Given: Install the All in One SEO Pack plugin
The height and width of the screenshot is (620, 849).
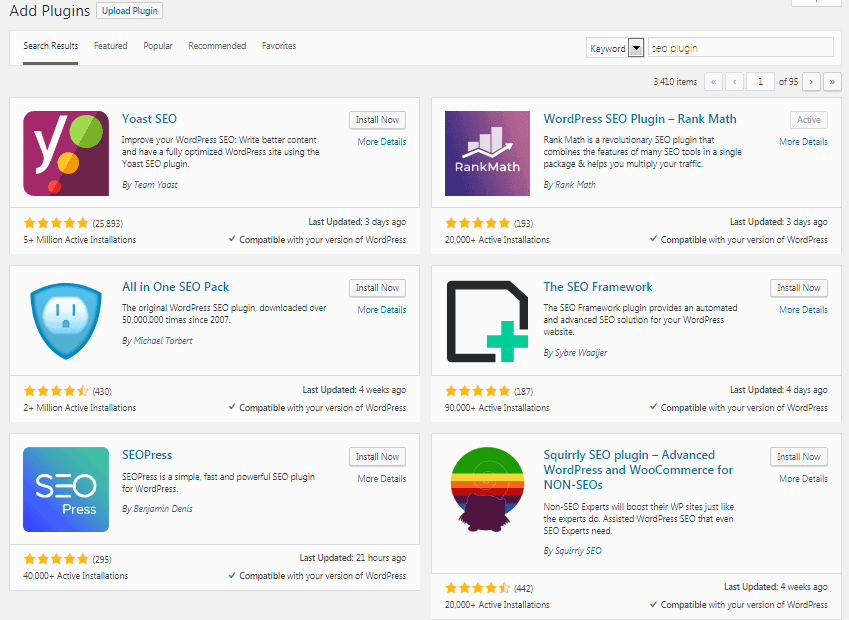Looking at the screenshot, I should pyautogui.click(x=377, y=288).
